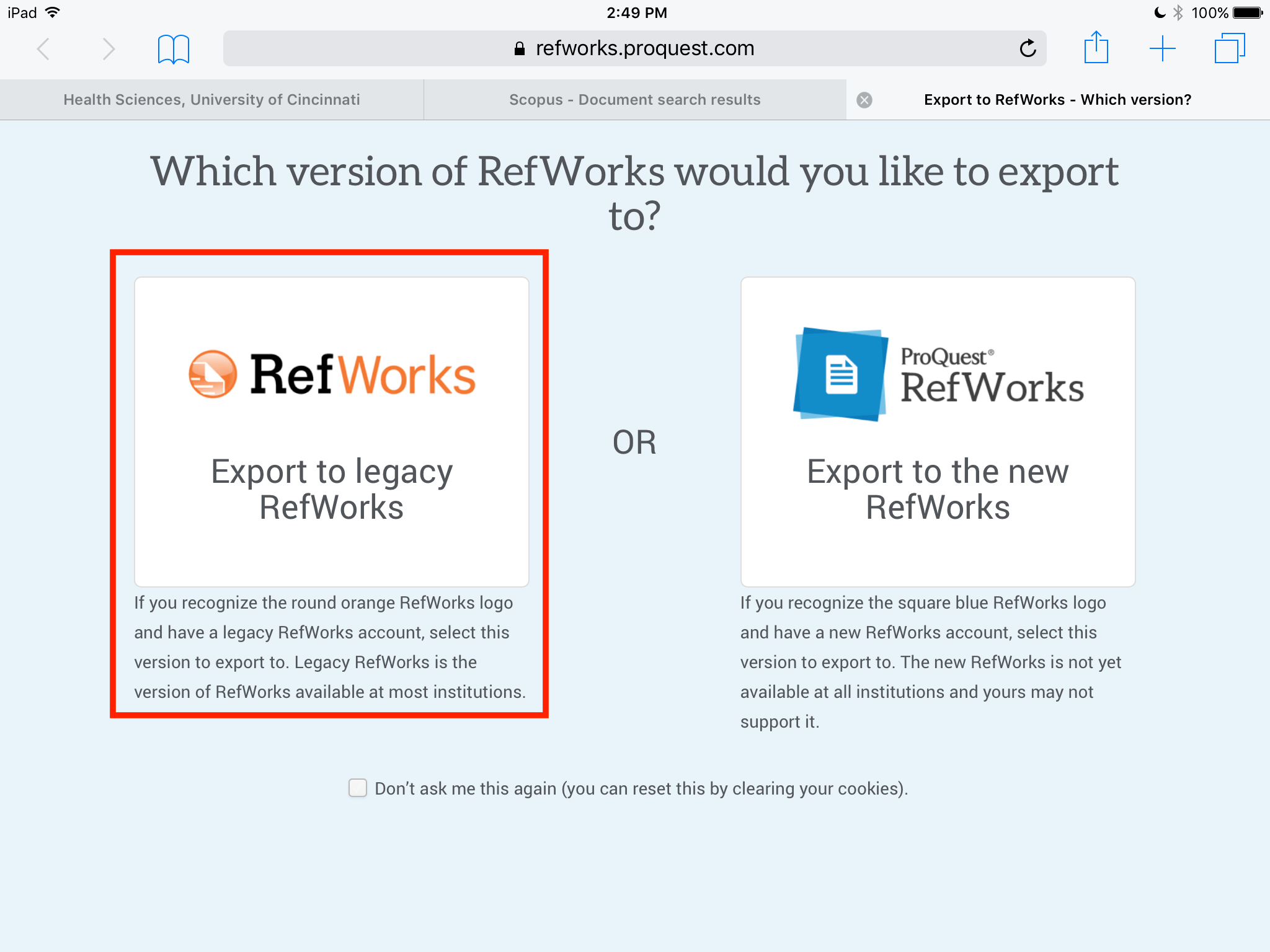Check the Don't ask me this again box
This screenshot has height=952, width=1270.
(358, 788)
